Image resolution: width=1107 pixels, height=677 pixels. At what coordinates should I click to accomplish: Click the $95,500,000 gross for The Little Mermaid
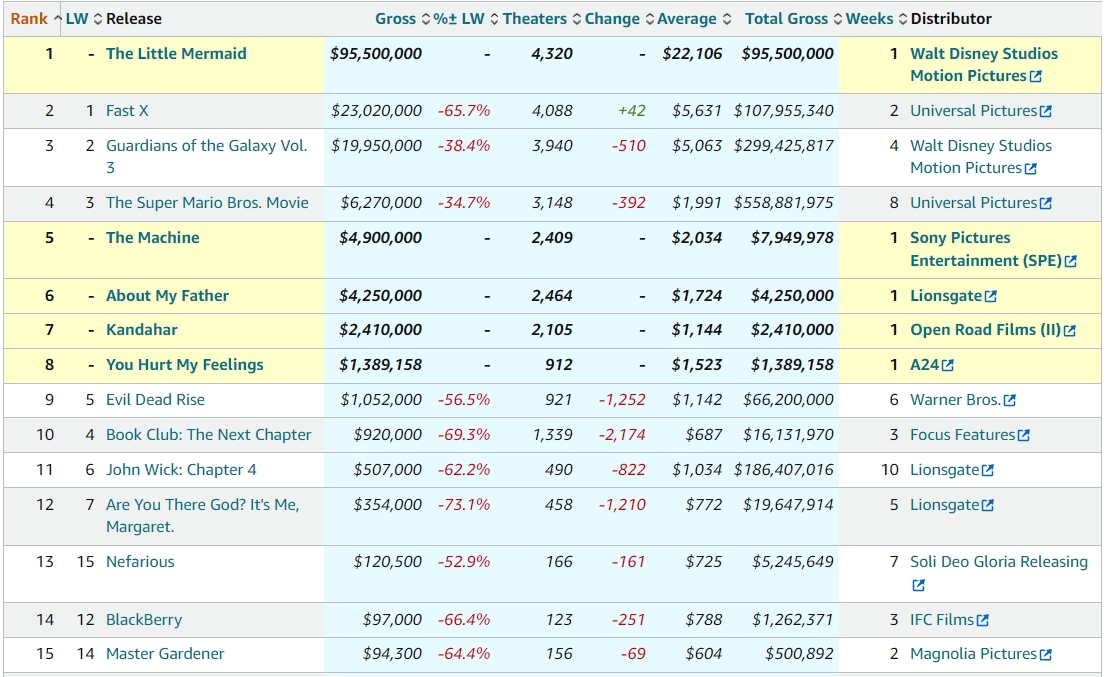pyautogui.click(x=376, y=54)
